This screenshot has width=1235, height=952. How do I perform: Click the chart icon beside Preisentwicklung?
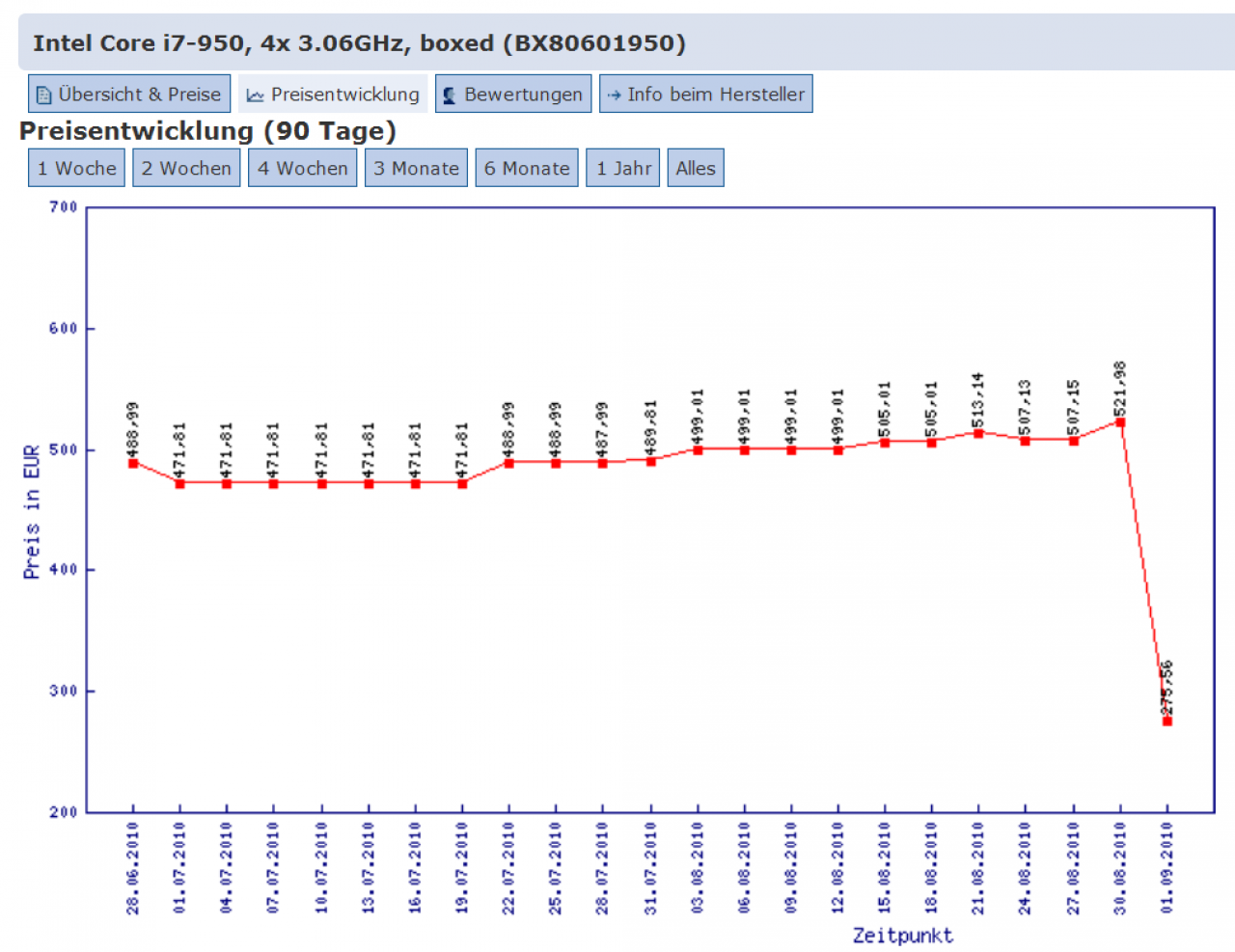tap(255, 95)
